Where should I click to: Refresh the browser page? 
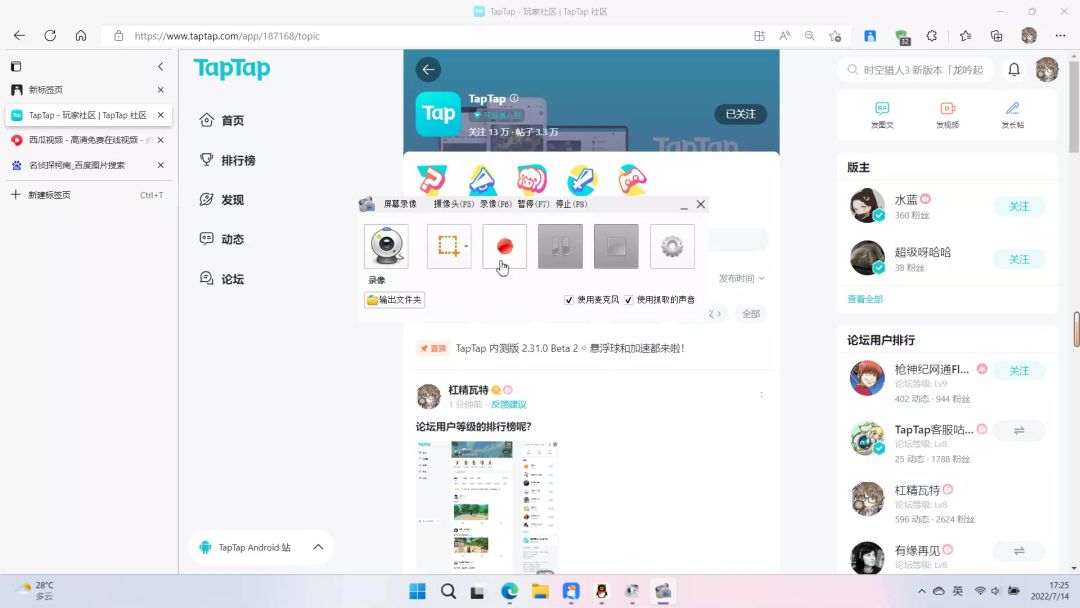[50, 36]
